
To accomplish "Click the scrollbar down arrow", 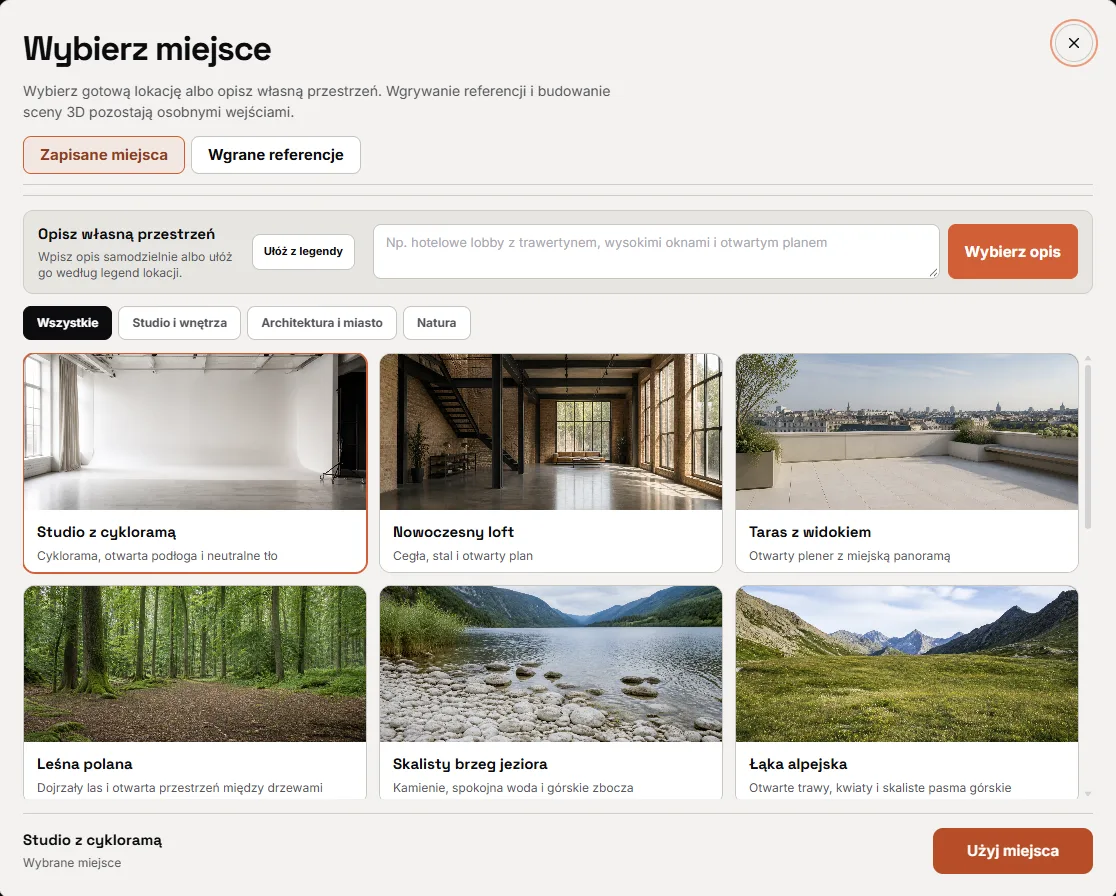I will [x=1088, y=794].
